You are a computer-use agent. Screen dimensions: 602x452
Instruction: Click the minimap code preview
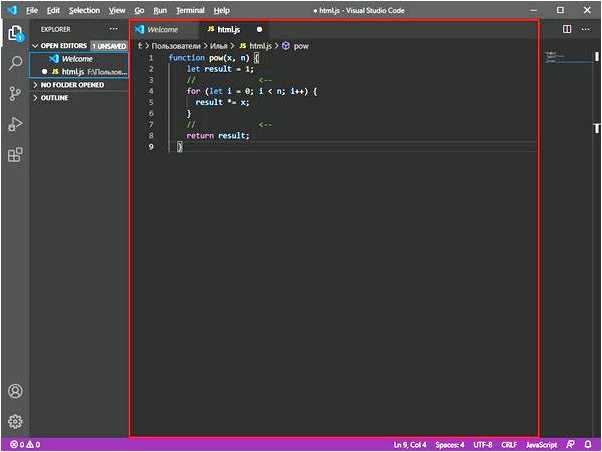[x=555, y=56]
